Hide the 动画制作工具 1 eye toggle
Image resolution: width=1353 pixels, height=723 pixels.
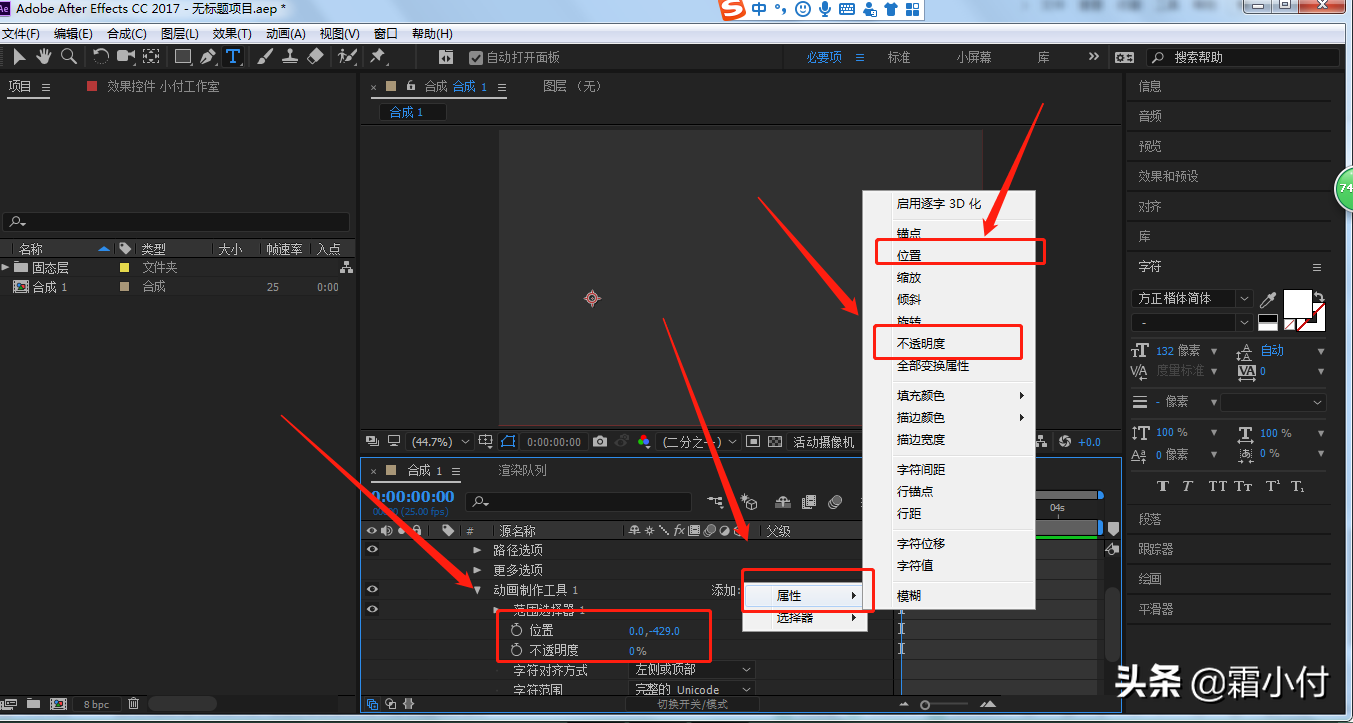(372, 590)
